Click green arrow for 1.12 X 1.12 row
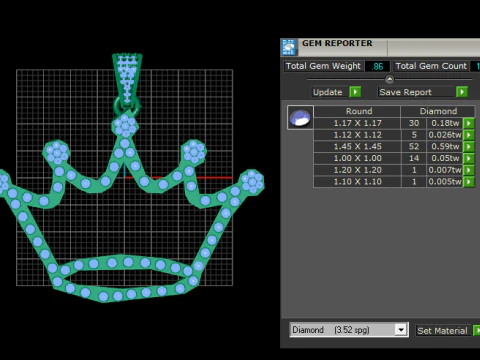The height and width of the screenshot is (360, 480). [x=469, y=135]
